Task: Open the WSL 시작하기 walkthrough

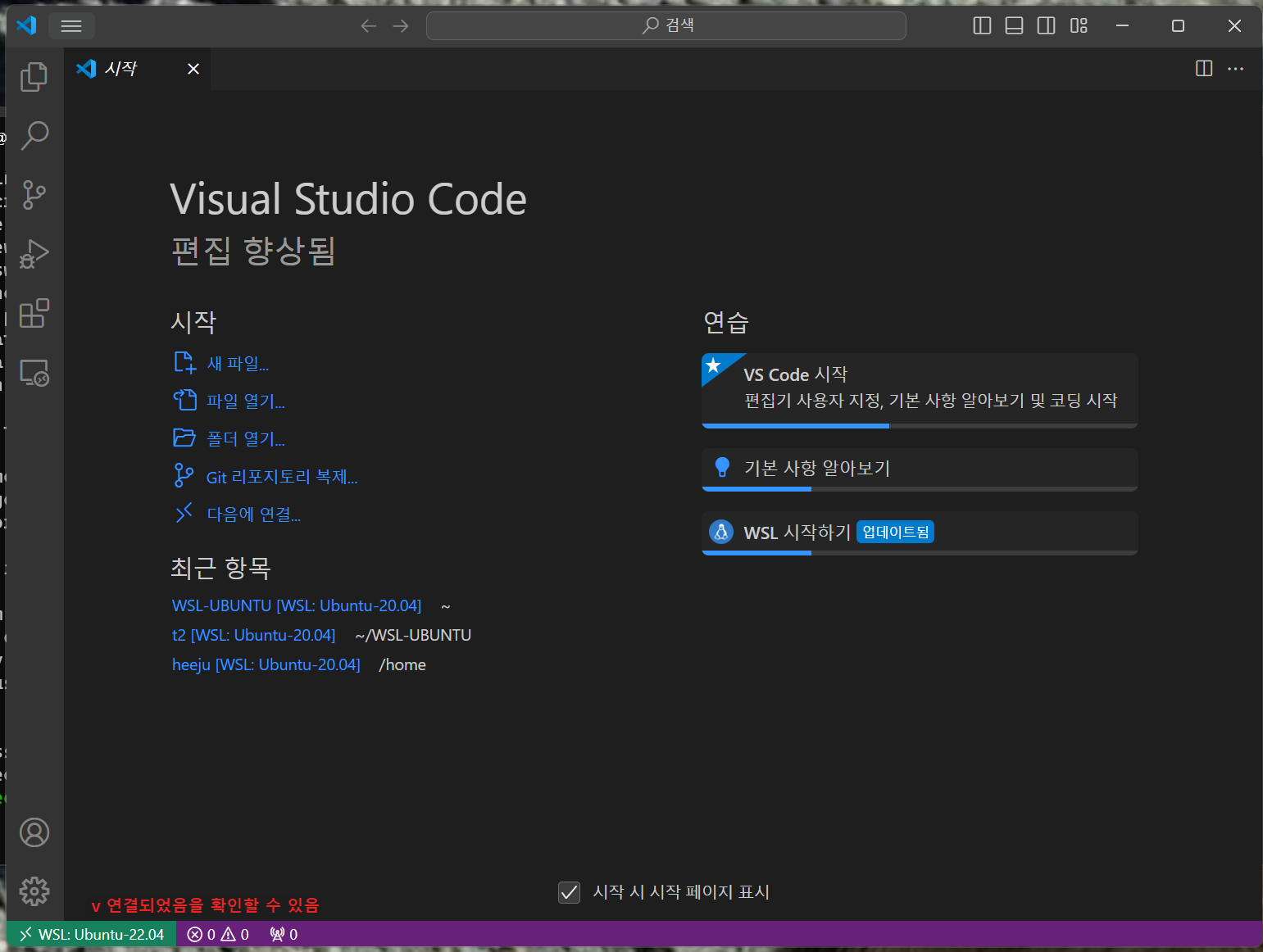Action: [x=920, y=533]
